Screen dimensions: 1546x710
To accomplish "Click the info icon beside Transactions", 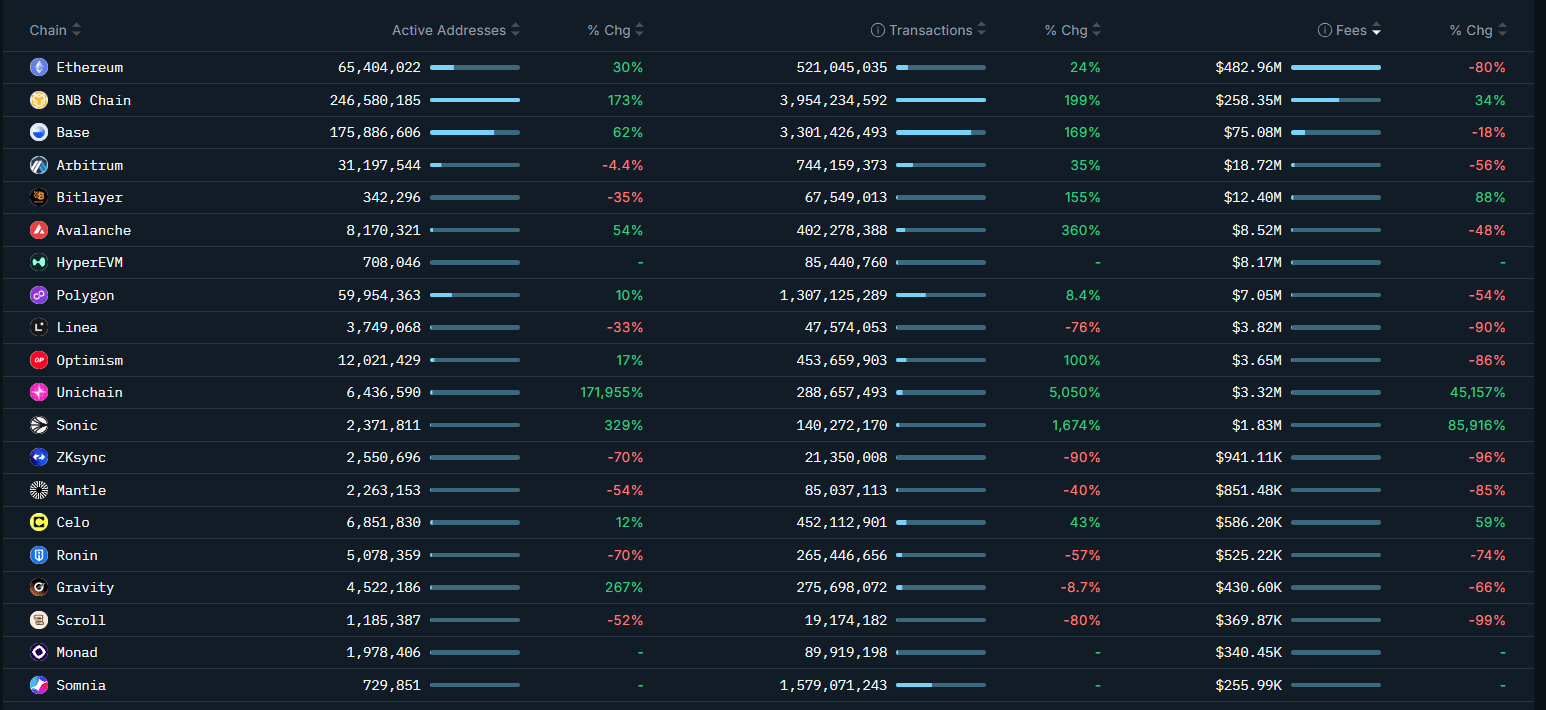I will tap(878, 31).
